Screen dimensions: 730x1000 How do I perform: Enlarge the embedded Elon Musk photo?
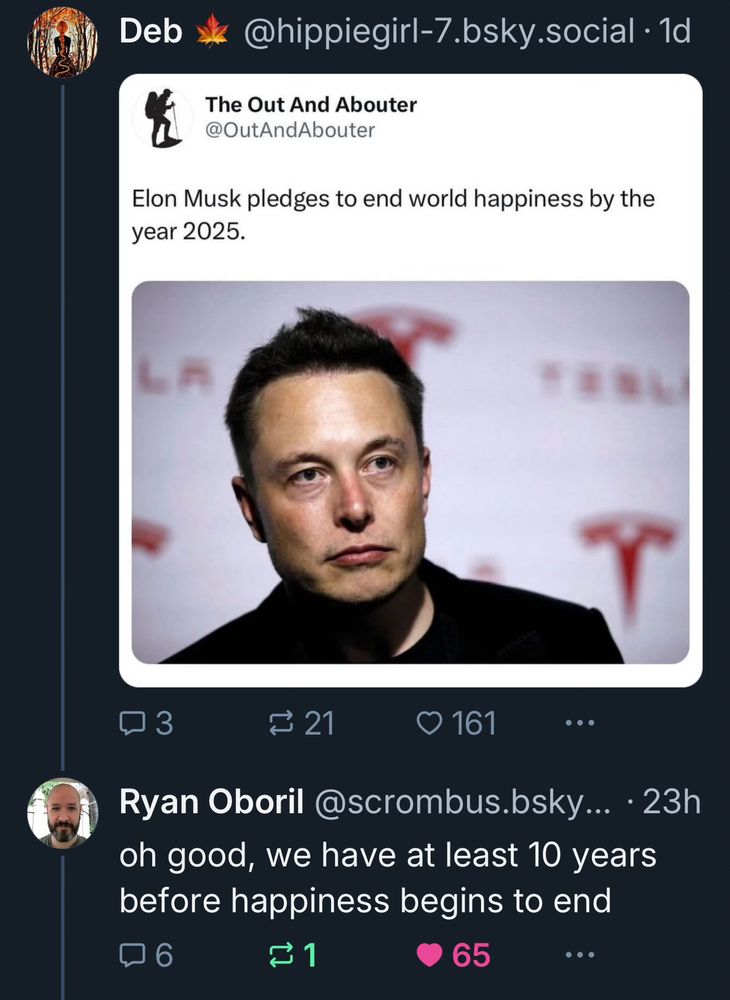410,472
